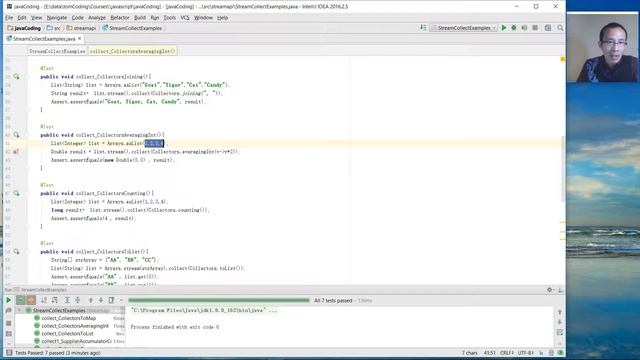Click the Stop square on Run sidebar
The image size is (640, 360).
pos(8,323)
